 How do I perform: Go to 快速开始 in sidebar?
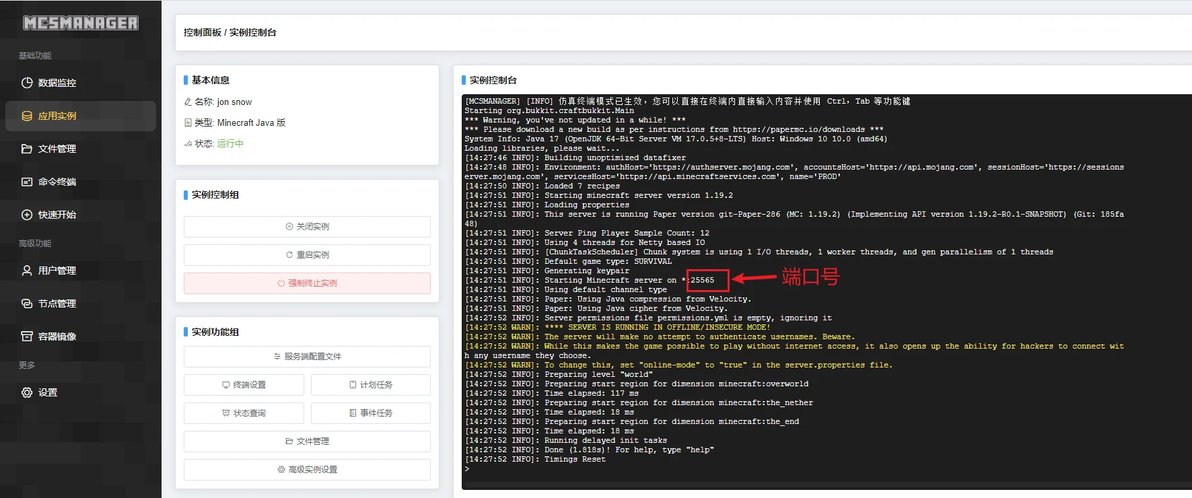pyautogui.click(x=80, y=214)
